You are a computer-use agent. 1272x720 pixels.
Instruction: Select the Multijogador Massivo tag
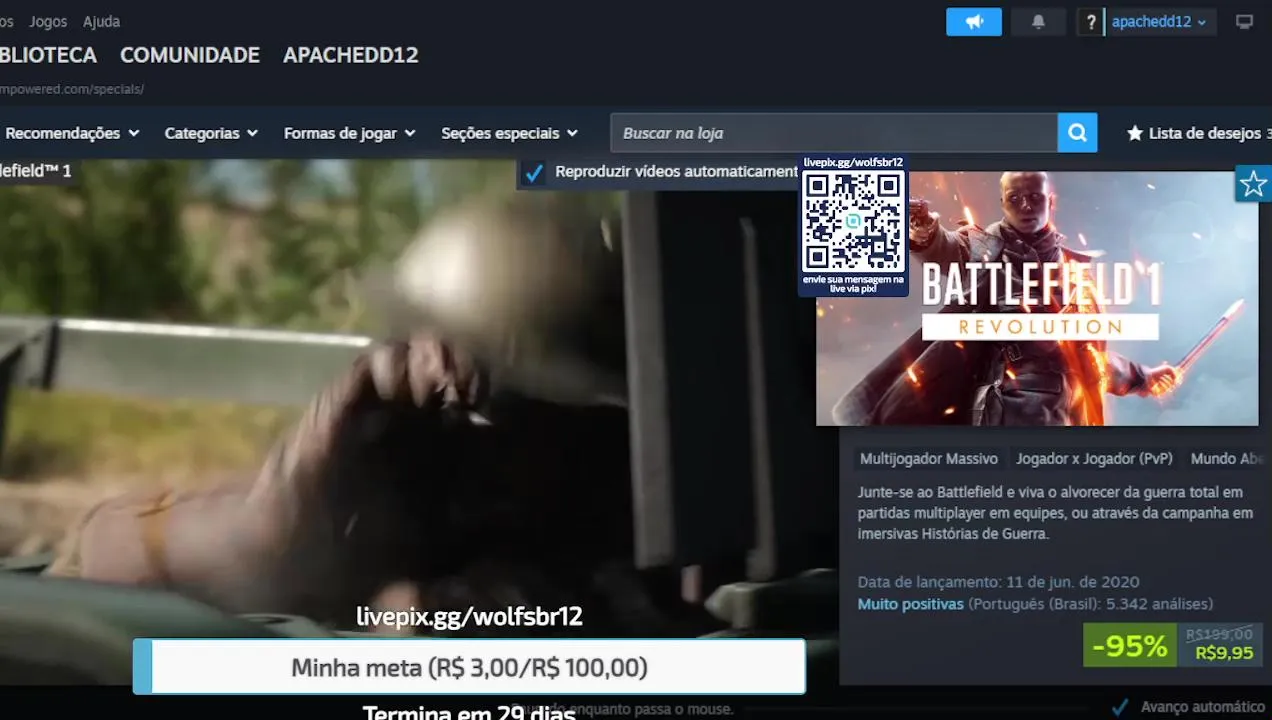point(929,458)
